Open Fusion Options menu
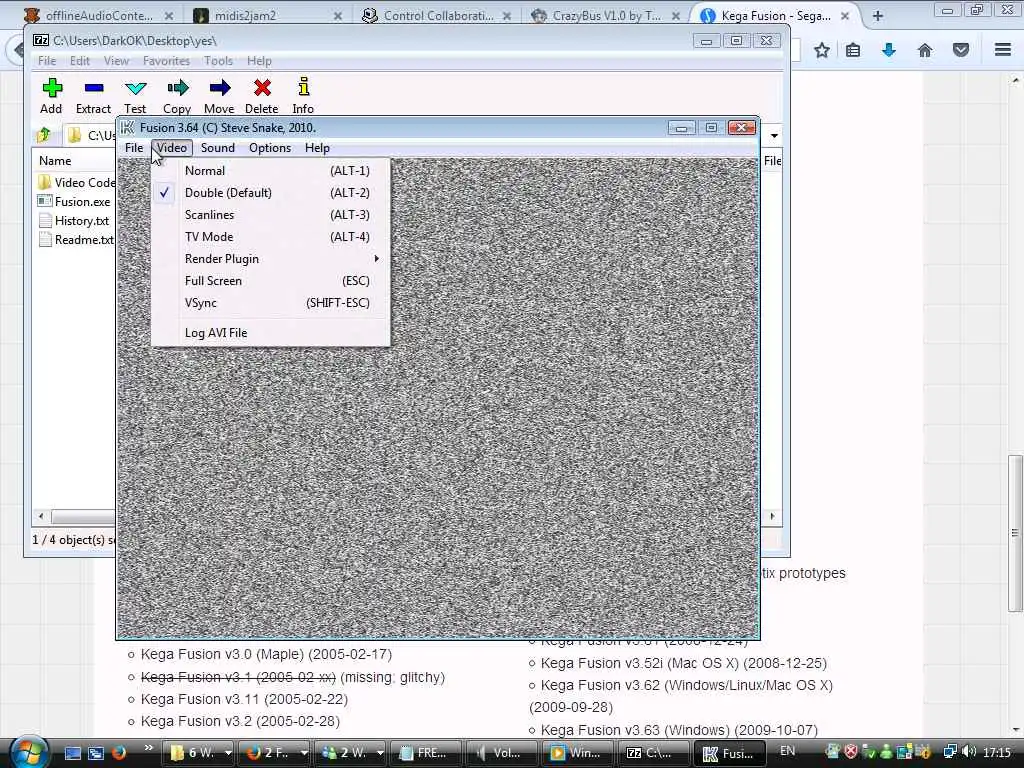The height and width of the screenshot is (768, 1024). click(x=270, y=148)
